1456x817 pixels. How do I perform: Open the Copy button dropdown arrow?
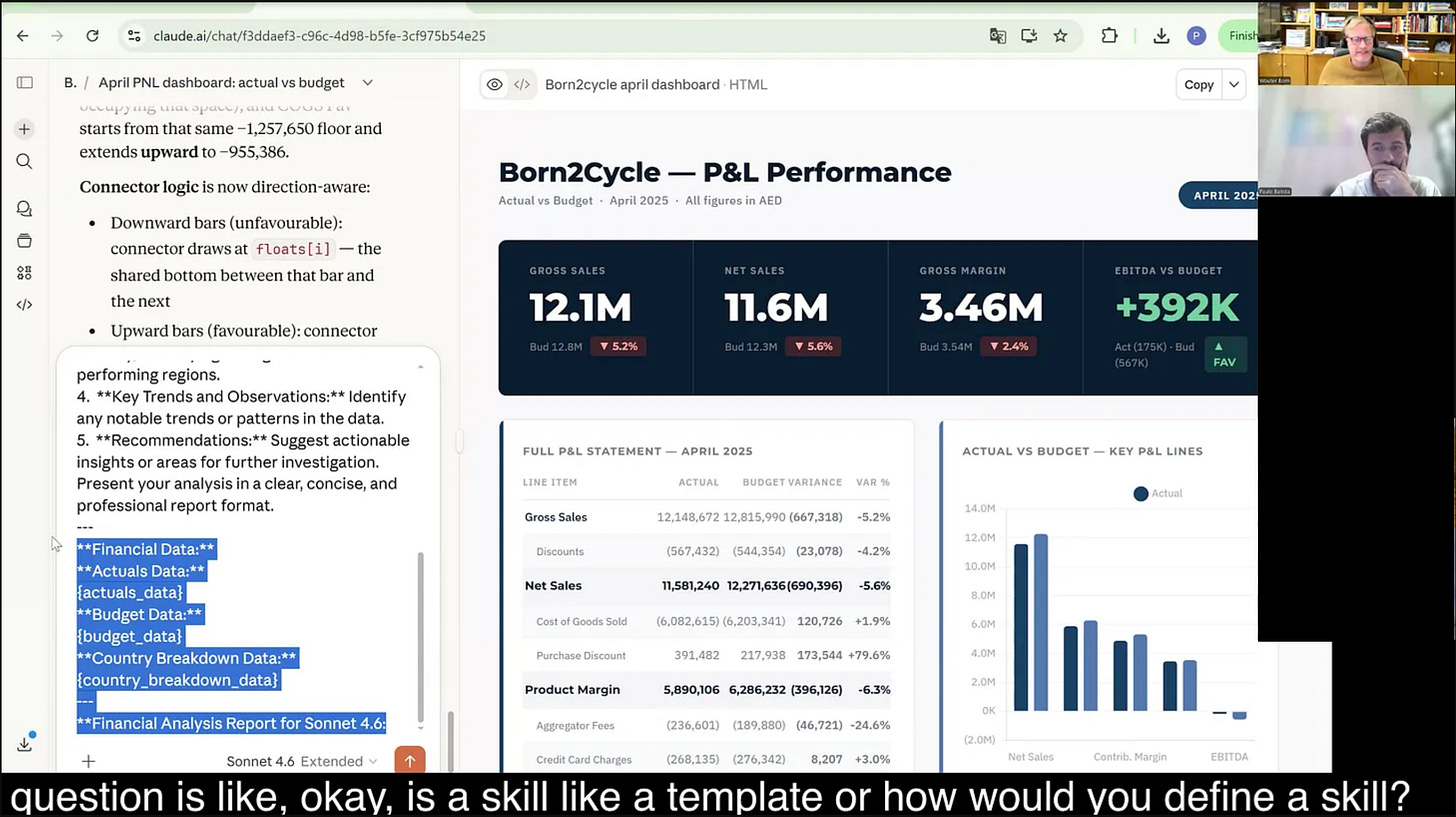pos(1234,85)
